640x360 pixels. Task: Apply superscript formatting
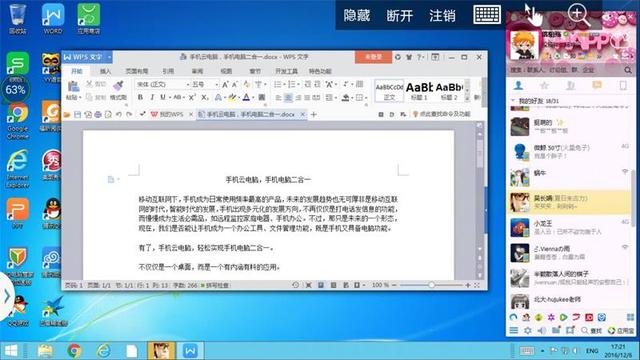[x=192, y=97]
